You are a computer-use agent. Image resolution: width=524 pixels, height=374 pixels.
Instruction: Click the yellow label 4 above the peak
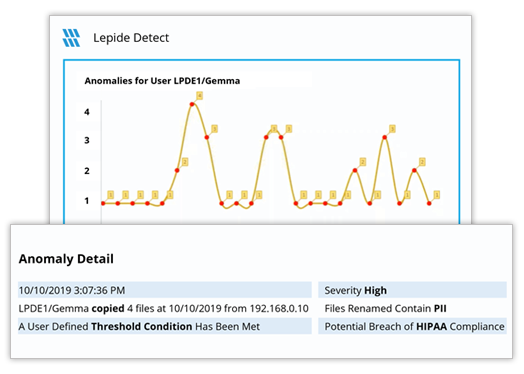coord(200,96)
